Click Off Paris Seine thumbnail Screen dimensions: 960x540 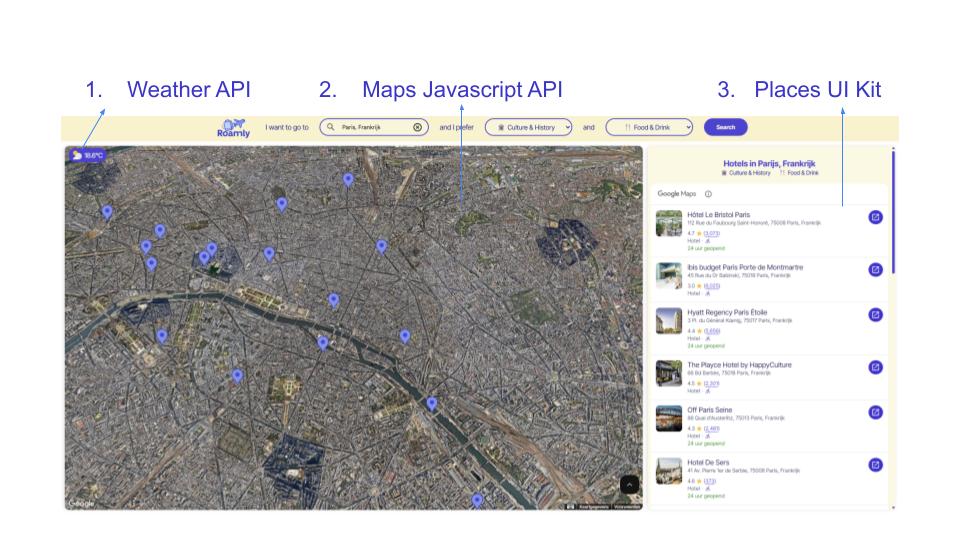(669, 419)
